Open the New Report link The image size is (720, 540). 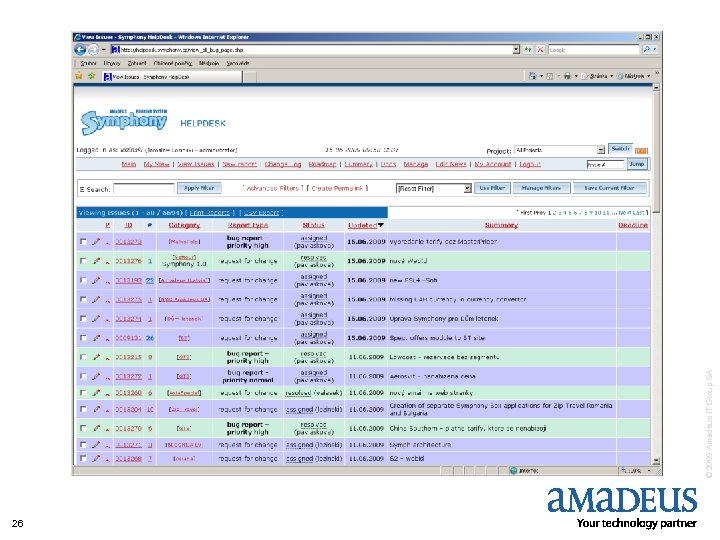pos(240,164)
